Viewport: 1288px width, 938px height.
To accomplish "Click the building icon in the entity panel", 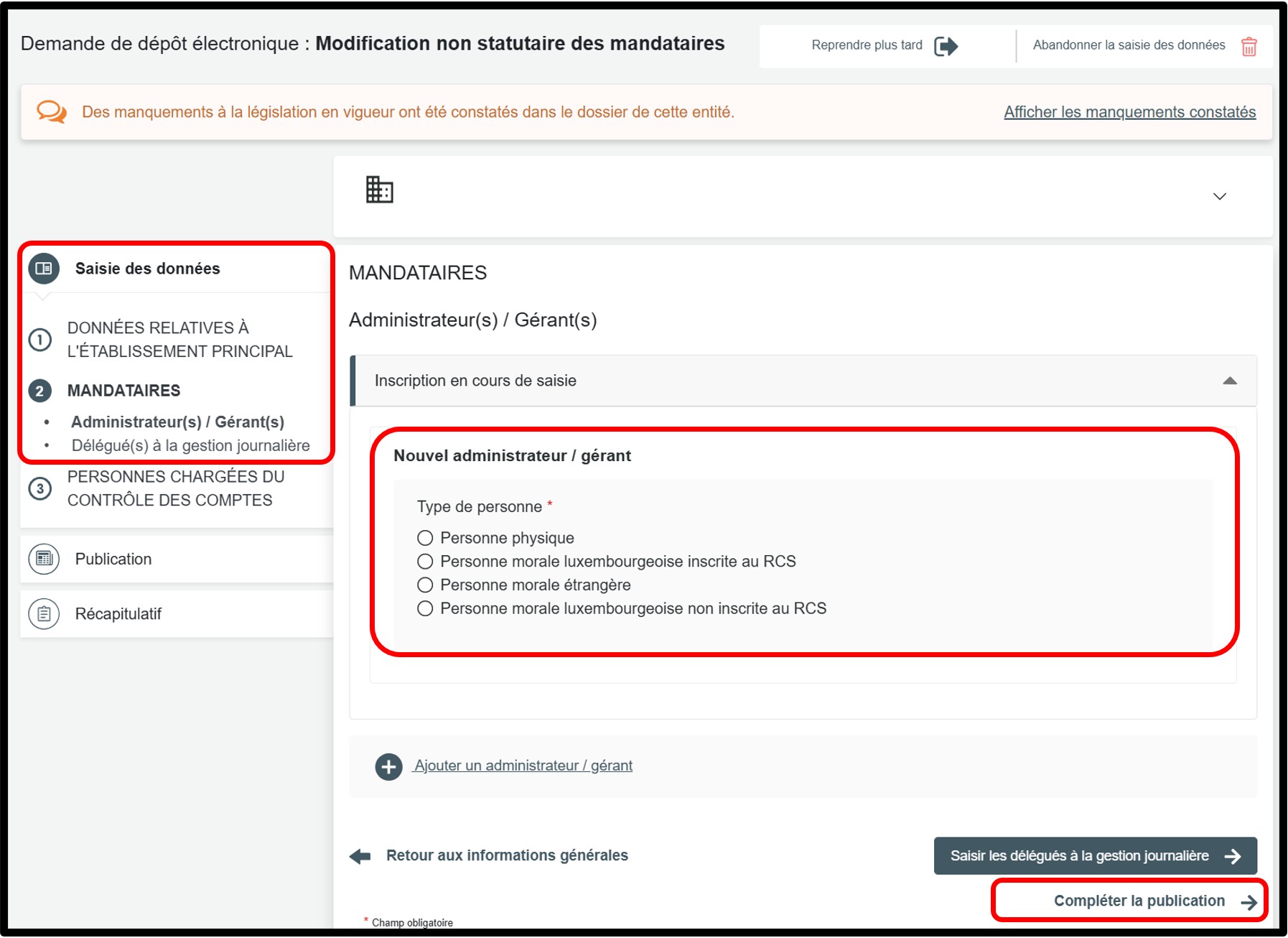I will pyautogui.click(x=379, y=190).
